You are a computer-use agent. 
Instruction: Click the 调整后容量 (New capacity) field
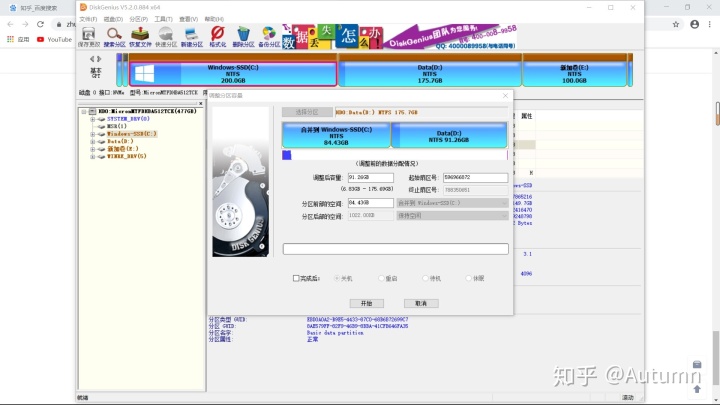point(371,177)
